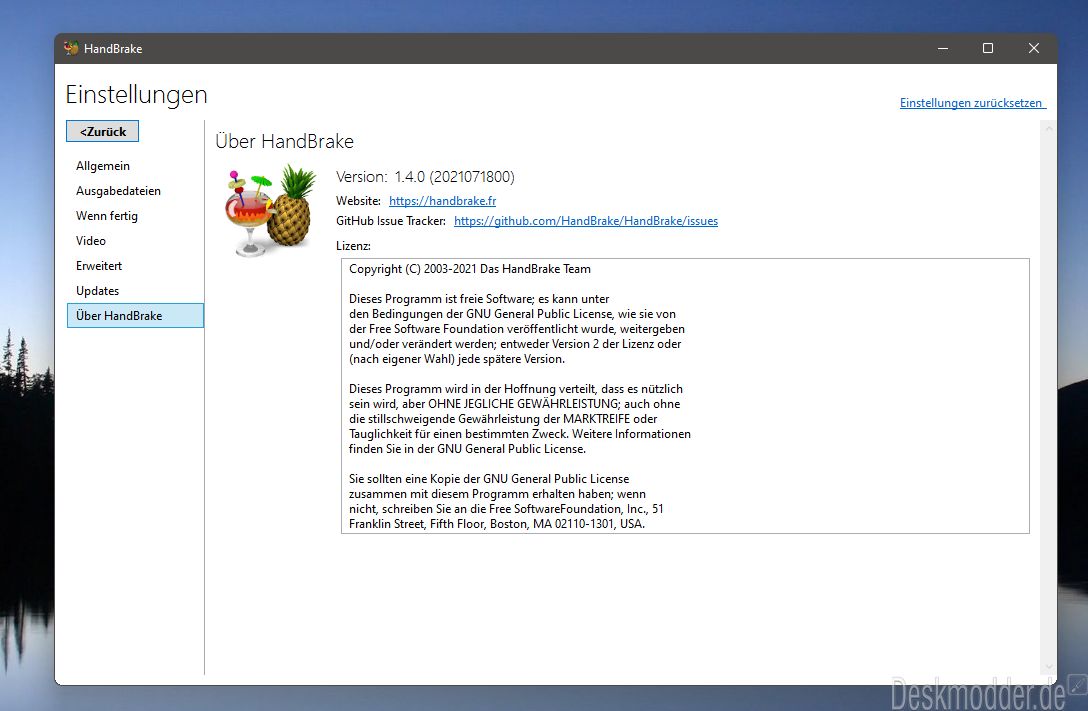The height and width of the screenshot is (711, 1088).
Task: Click the scrollbar up arrow
Action: [x=1048, y=128]
